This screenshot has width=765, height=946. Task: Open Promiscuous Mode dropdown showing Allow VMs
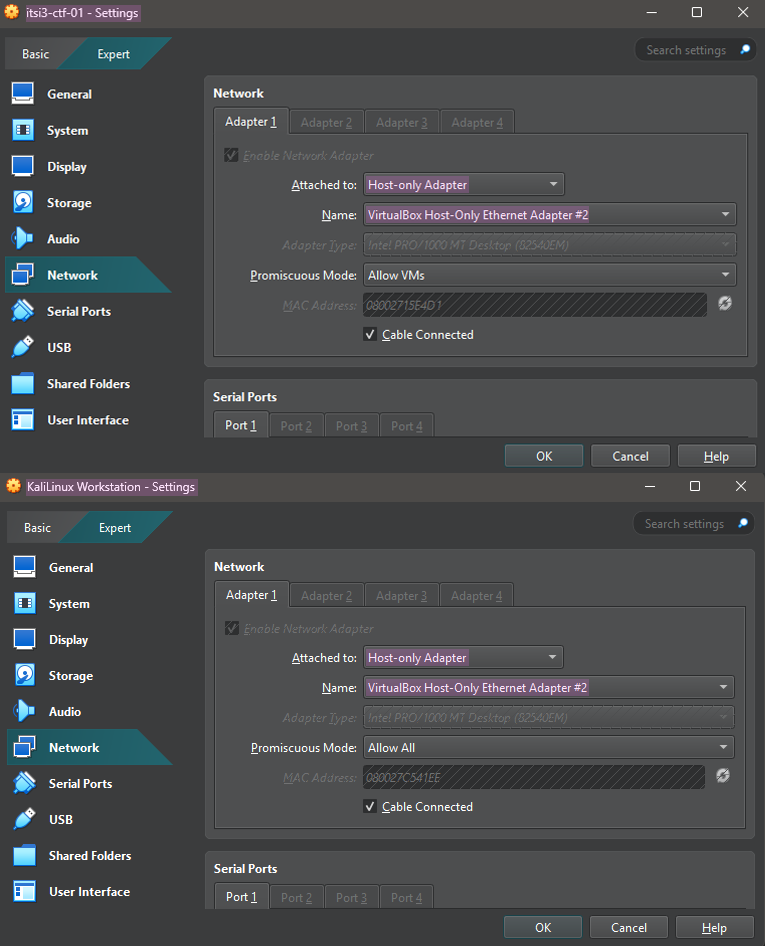[x=550, y=275]
